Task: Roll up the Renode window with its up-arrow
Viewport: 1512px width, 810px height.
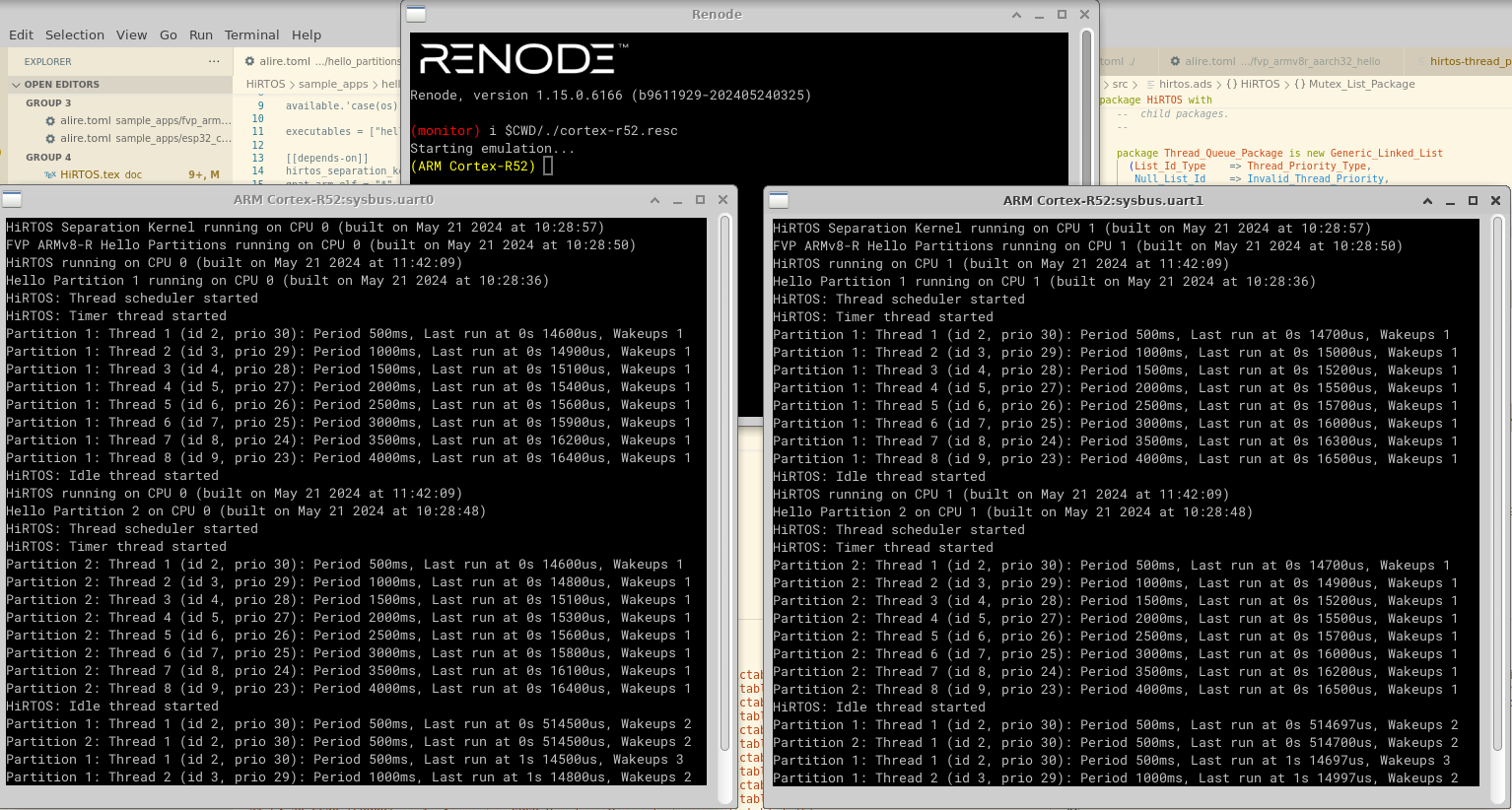Action: (x=1016, y=15)
